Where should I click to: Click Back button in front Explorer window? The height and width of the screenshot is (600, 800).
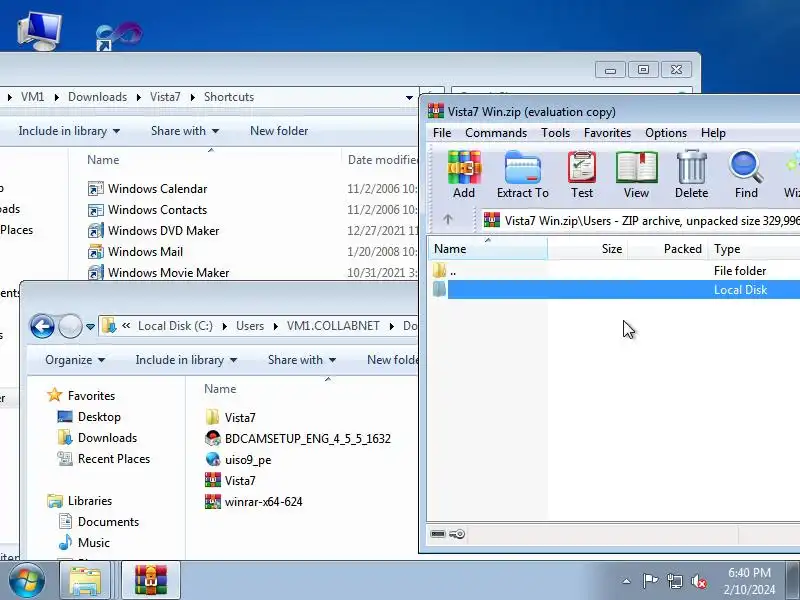click(x=42, y=326)
